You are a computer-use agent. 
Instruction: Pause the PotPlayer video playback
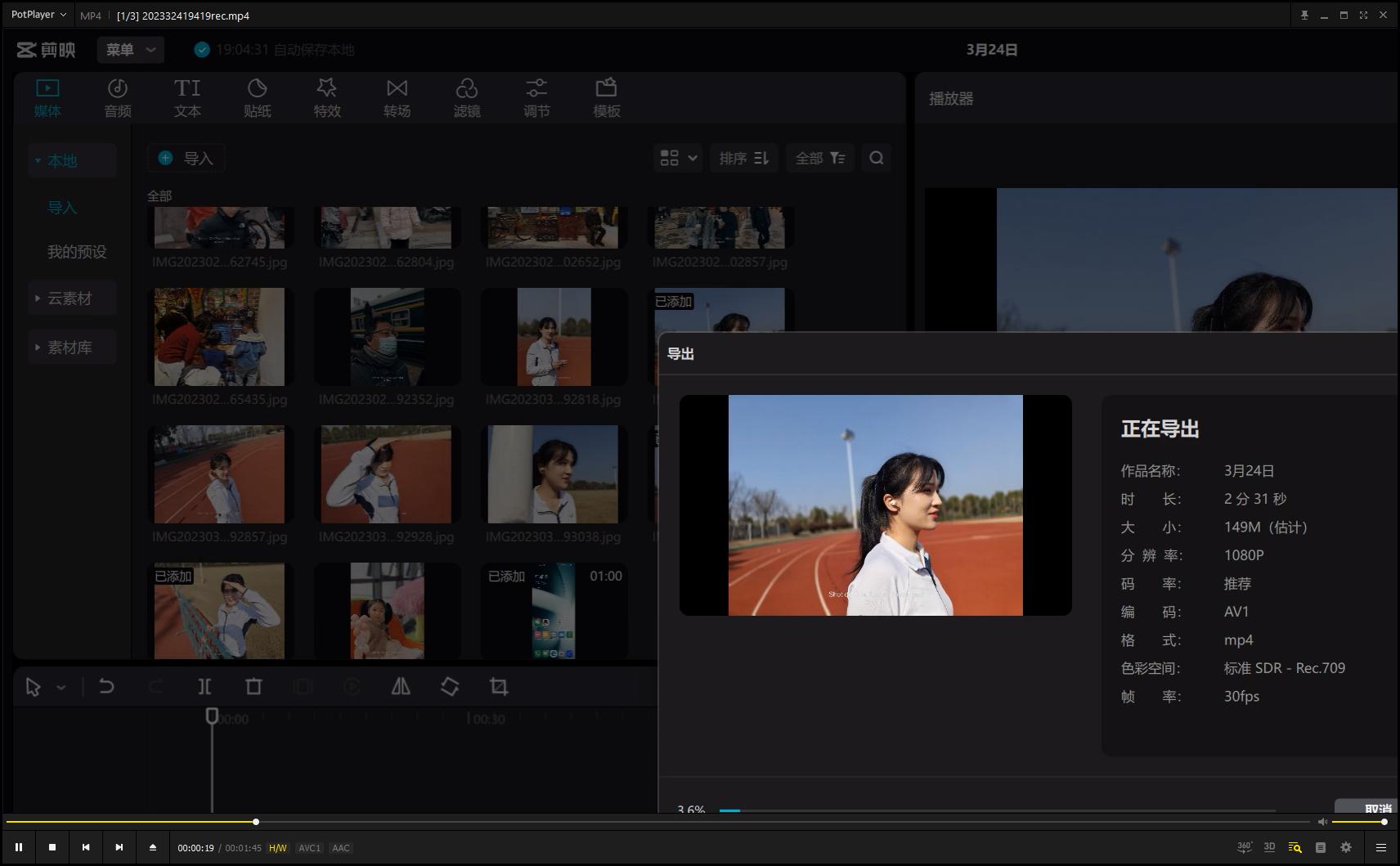pyautogui.click(x=19, y=847)
